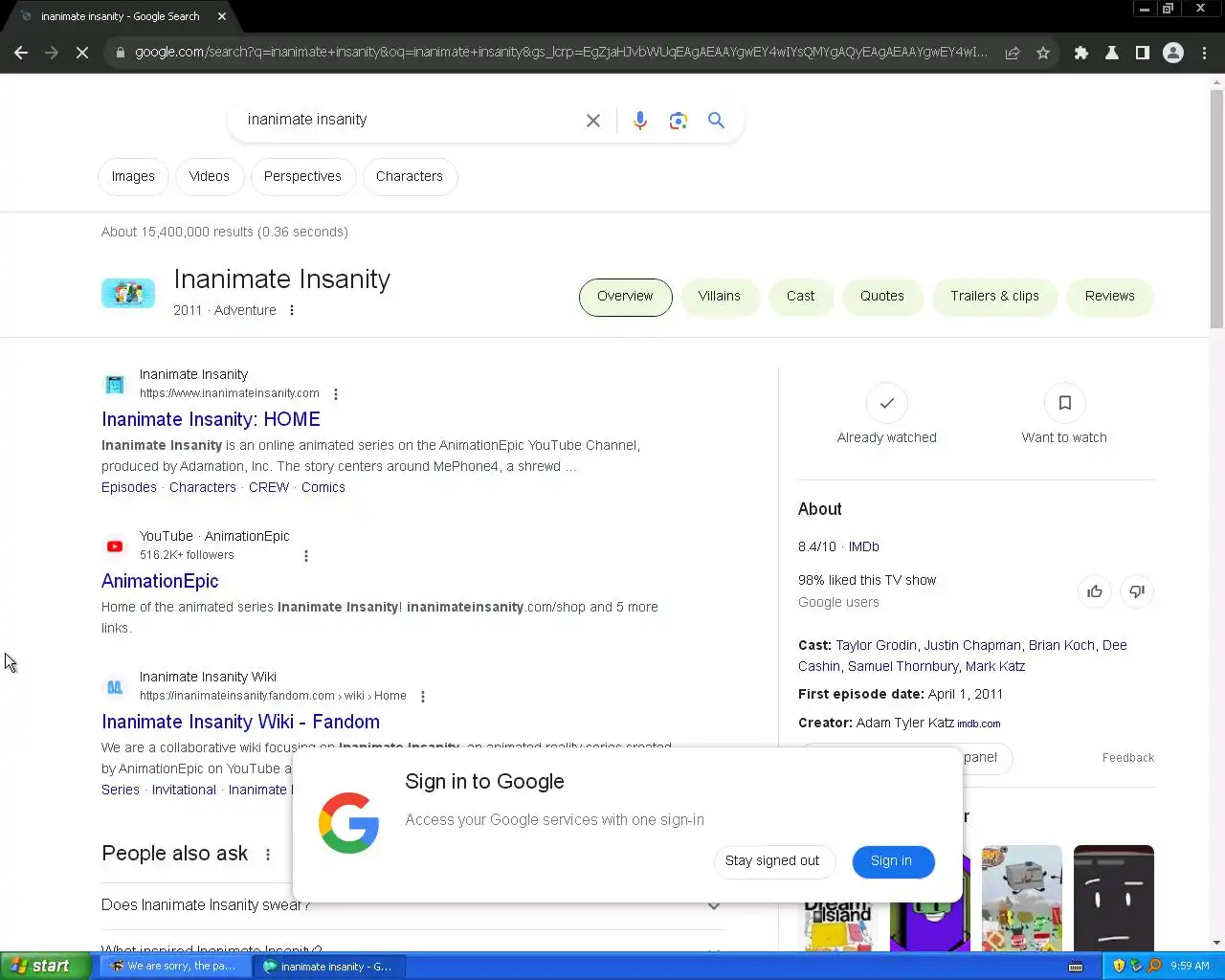Open the IMDb rating link
This screenshot has height=980, width=1225.
(x=864, y=547)
